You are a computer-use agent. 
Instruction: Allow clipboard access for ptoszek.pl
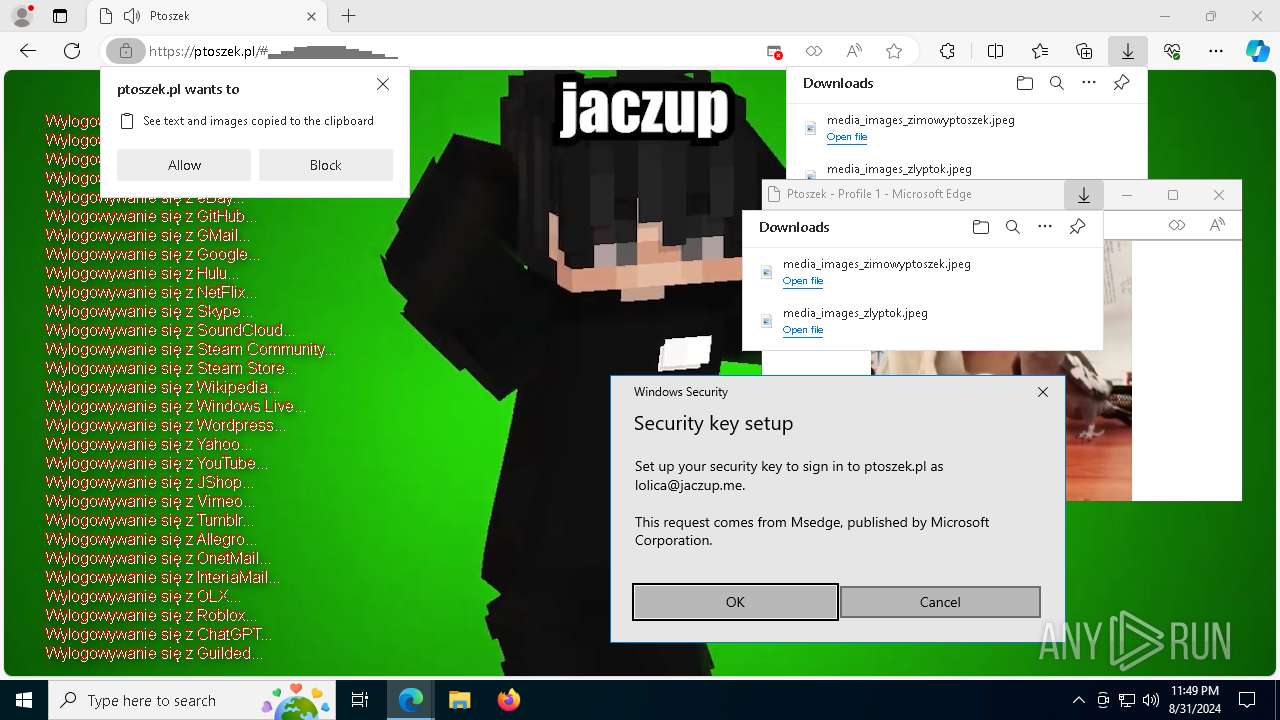click(184, 165)
